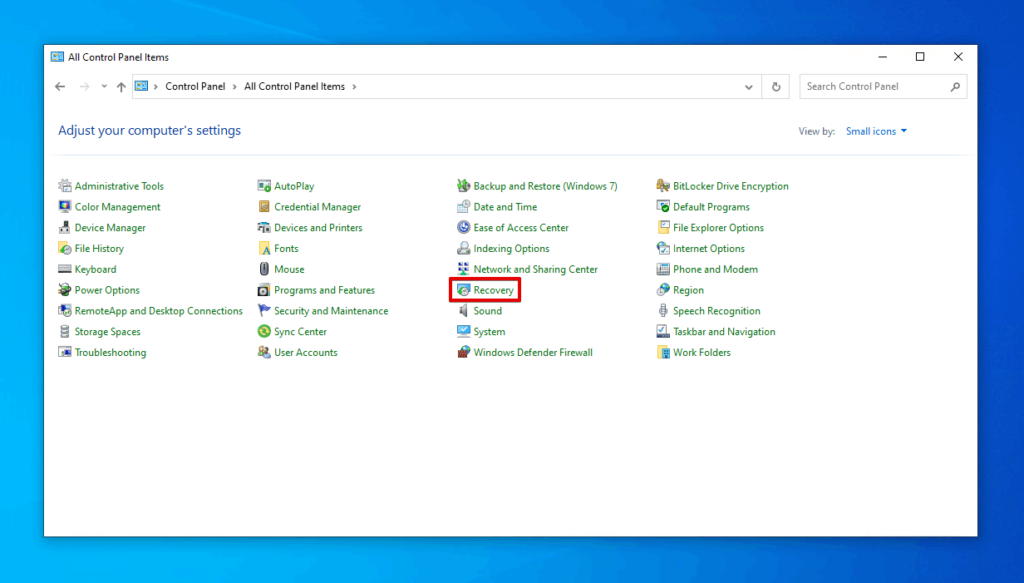The height and width of the screenshot is (583, 1024).
Task: Navigate to Control Panel via breadcrumb
Action: tap(196, 87)
